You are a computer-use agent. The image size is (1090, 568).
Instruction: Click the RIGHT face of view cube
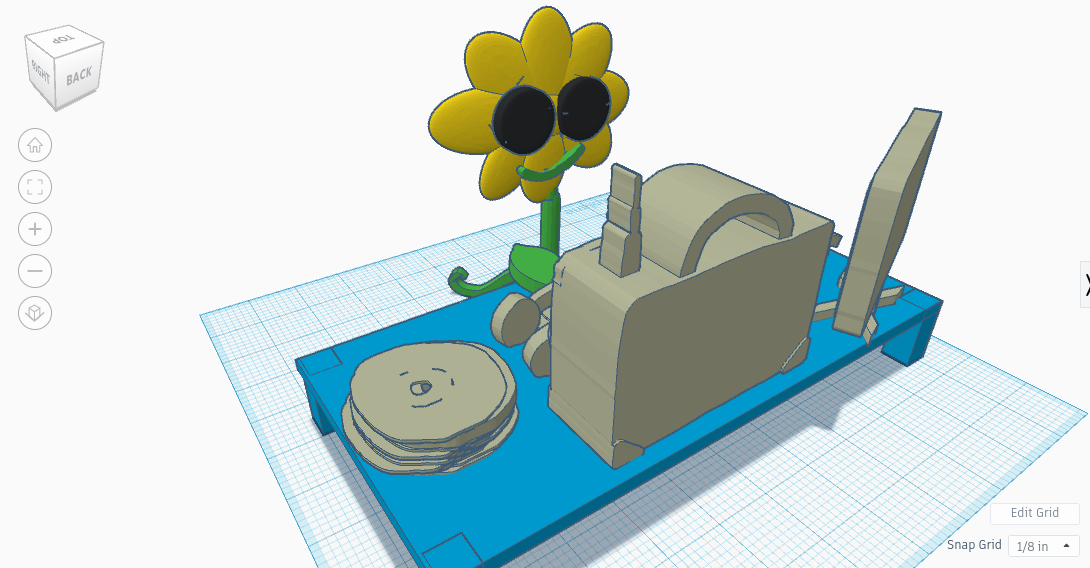click(40, 72)
